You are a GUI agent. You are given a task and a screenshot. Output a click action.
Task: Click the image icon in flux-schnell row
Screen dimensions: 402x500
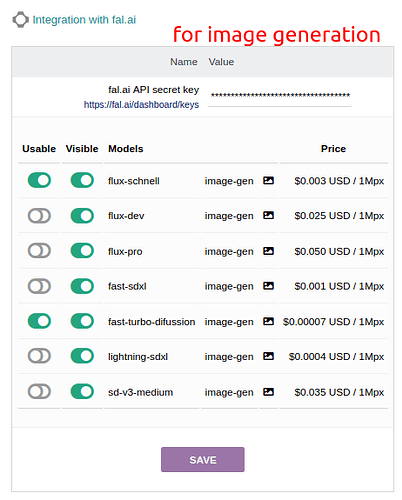(268, 181)
